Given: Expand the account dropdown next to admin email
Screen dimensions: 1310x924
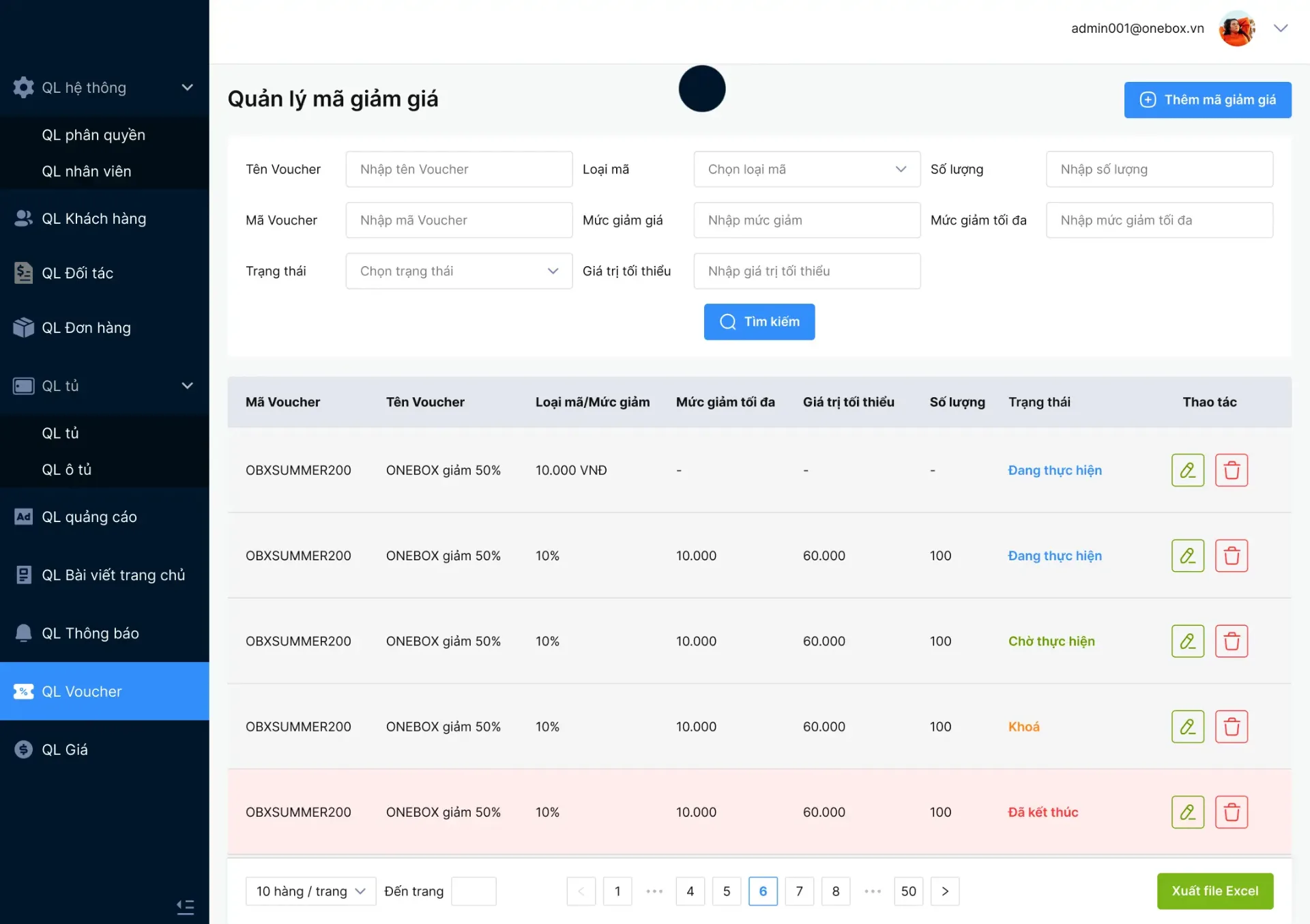Looking at the screenshot, I should pos(1280,29).
